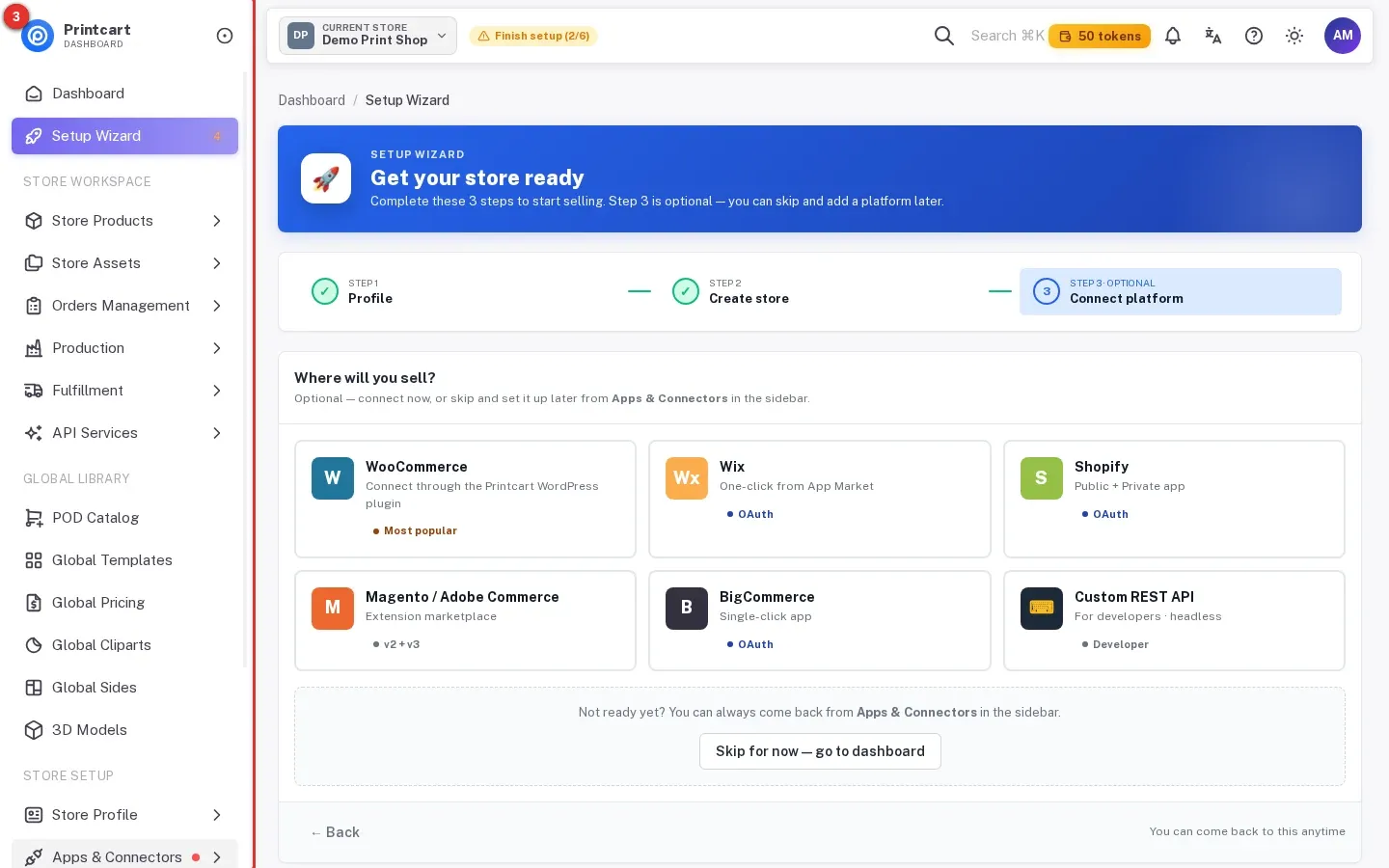Expand the API Services menu
1389x868 pixels.
coord(124,433)
